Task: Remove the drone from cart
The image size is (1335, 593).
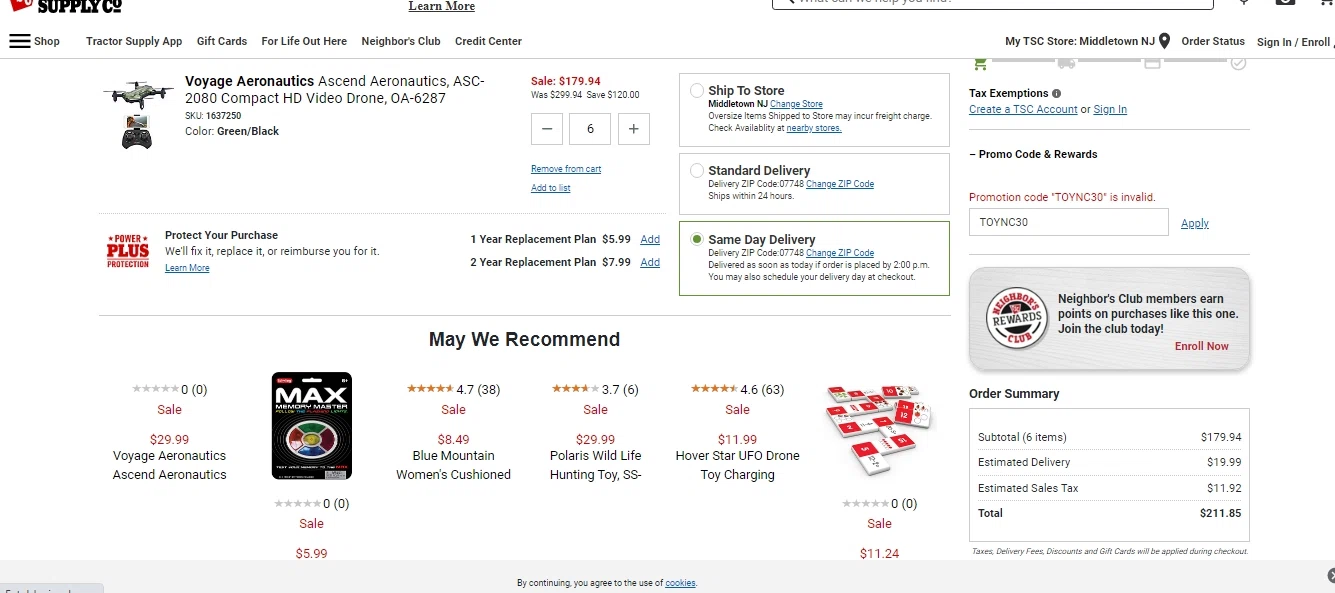Action: pyautogui.click(x=566, y=169)
